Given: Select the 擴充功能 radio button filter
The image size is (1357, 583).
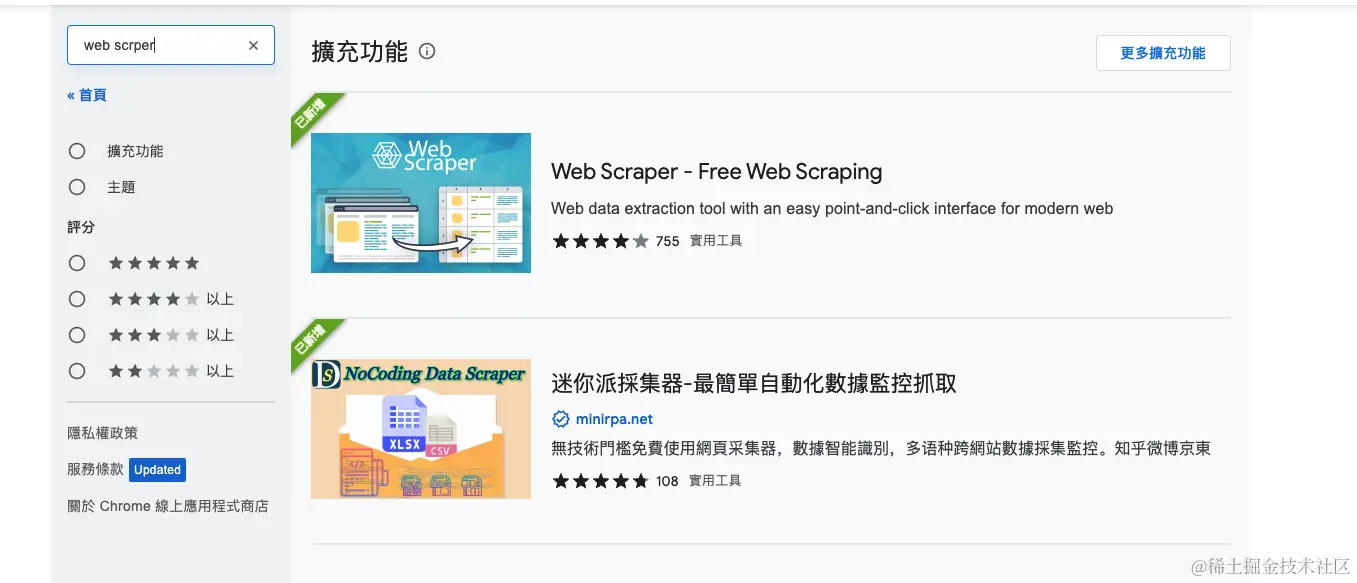Looking at the screenshot, I should 77,151.
